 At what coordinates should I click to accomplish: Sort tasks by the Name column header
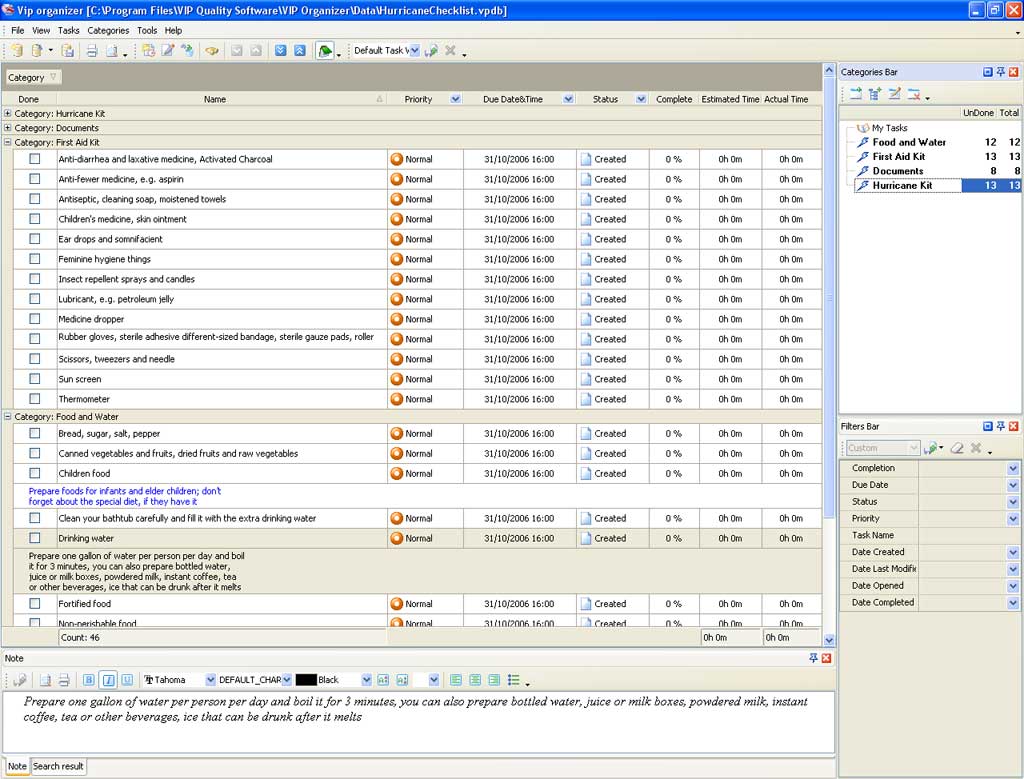pos(215,99)
